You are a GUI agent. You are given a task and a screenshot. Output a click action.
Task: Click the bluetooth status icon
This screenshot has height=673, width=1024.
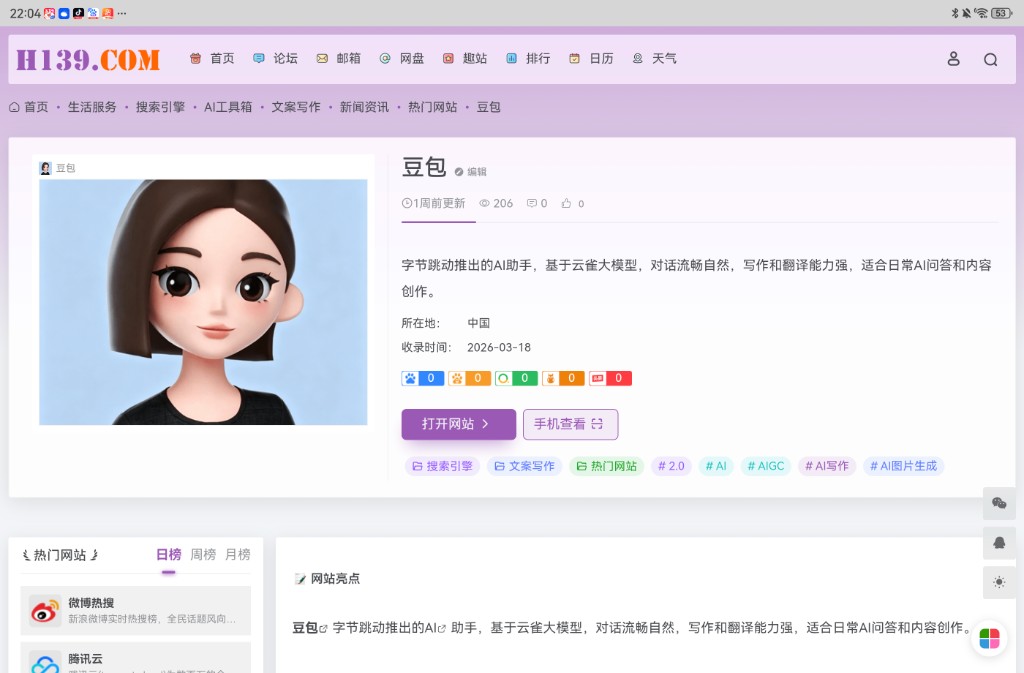[954, 13]
